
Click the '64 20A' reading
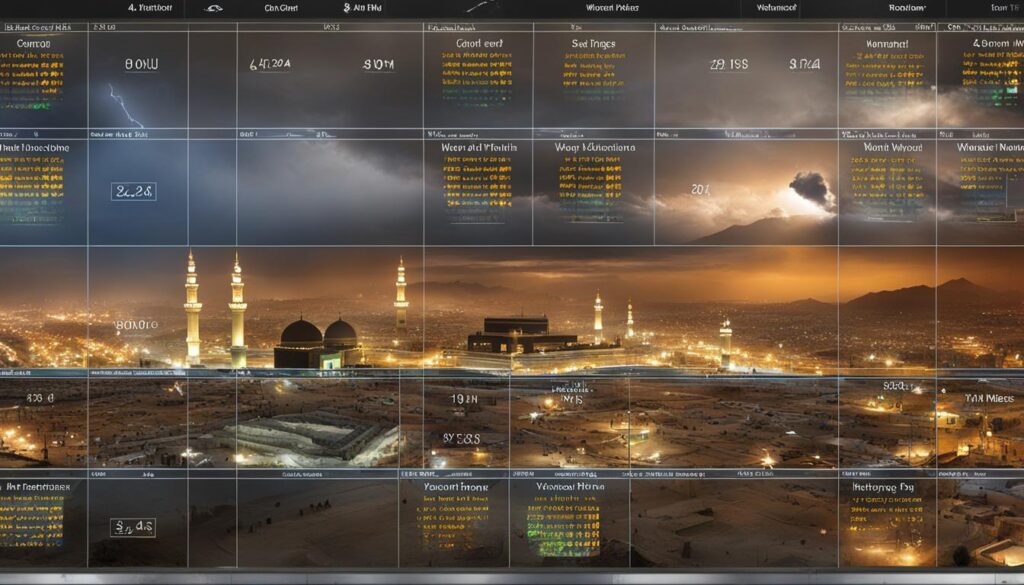pyautogui.click(x=270, y=64)
